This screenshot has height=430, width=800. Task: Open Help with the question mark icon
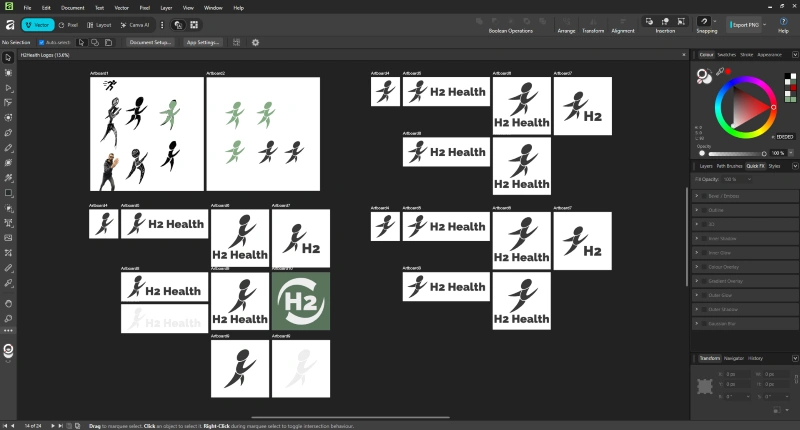click(783, 20)
